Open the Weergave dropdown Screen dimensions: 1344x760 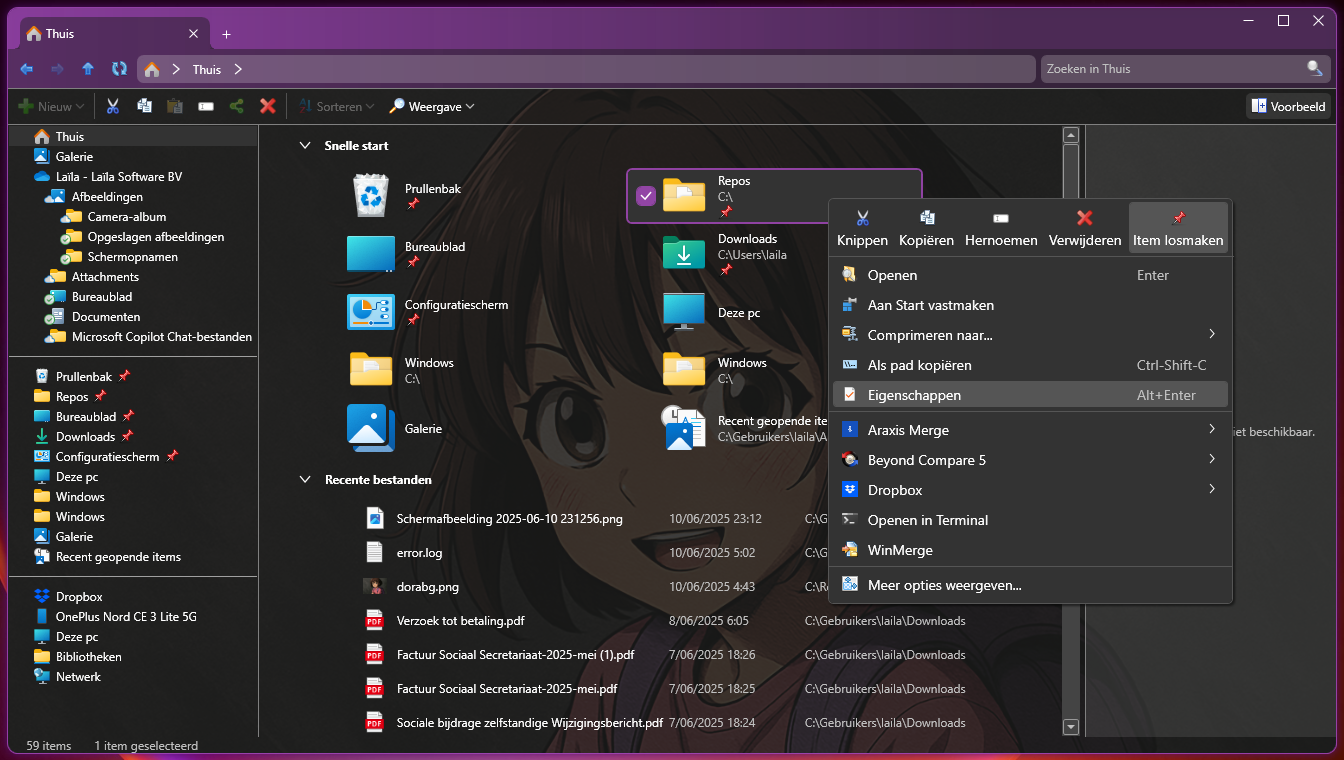click(432, 106)
